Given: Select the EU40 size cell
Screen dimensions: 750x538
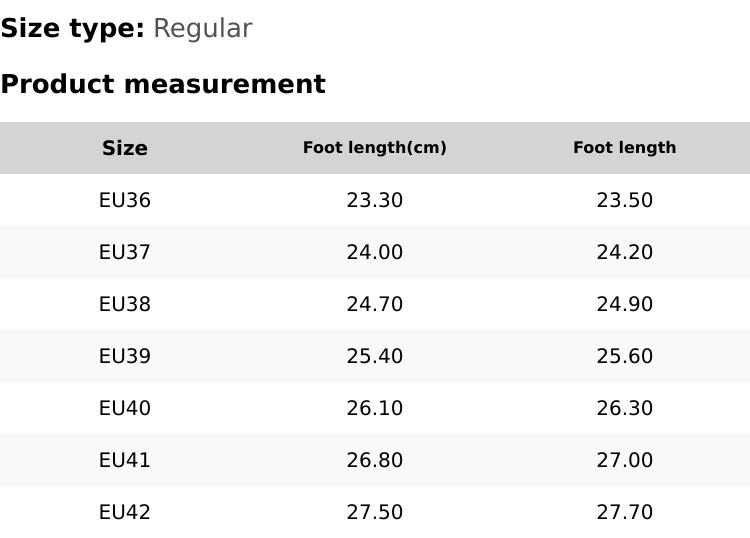Looking at the screenshot, I should 125,408.
